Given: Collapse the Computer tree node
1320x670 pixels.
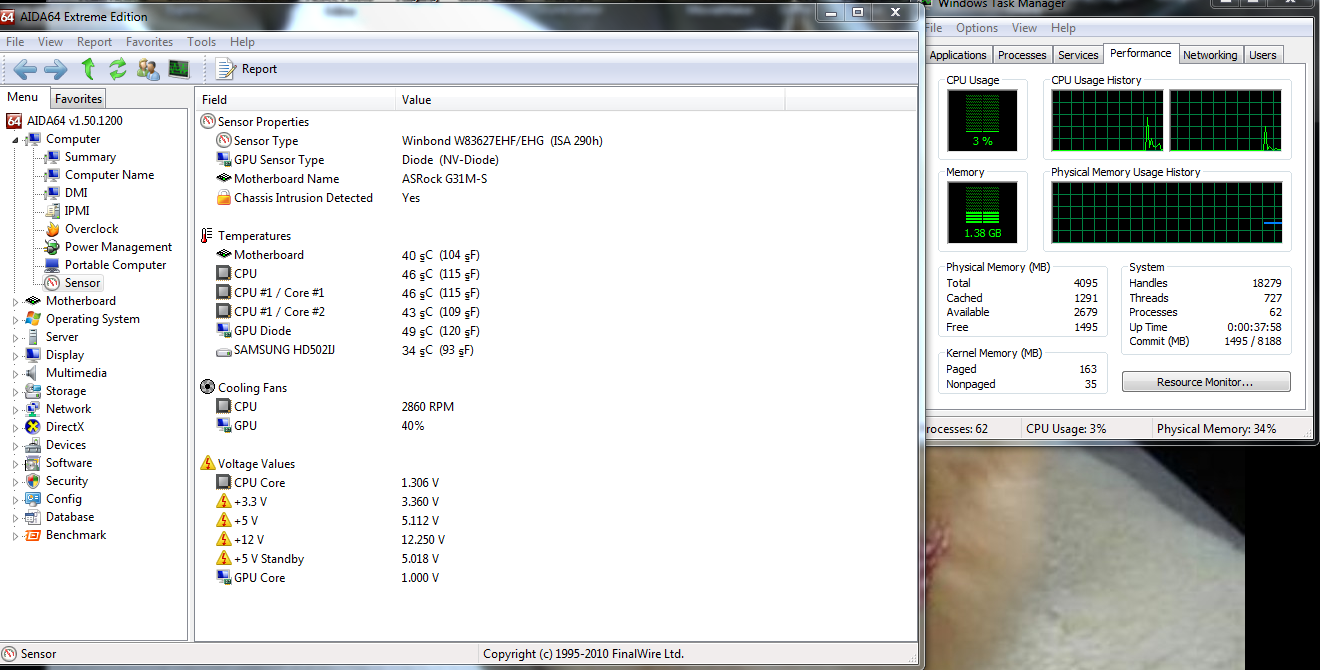Looking at the screenshot, I should click(15, 140).
